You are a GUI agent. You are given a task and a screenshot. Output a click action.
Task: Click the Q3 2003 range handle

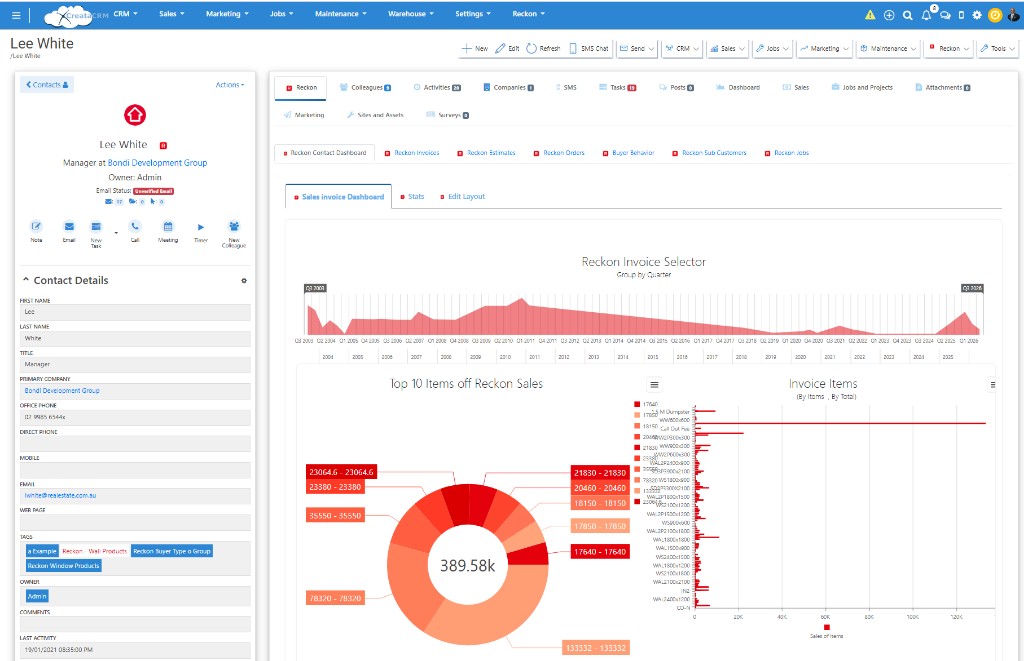click(315, 288)
